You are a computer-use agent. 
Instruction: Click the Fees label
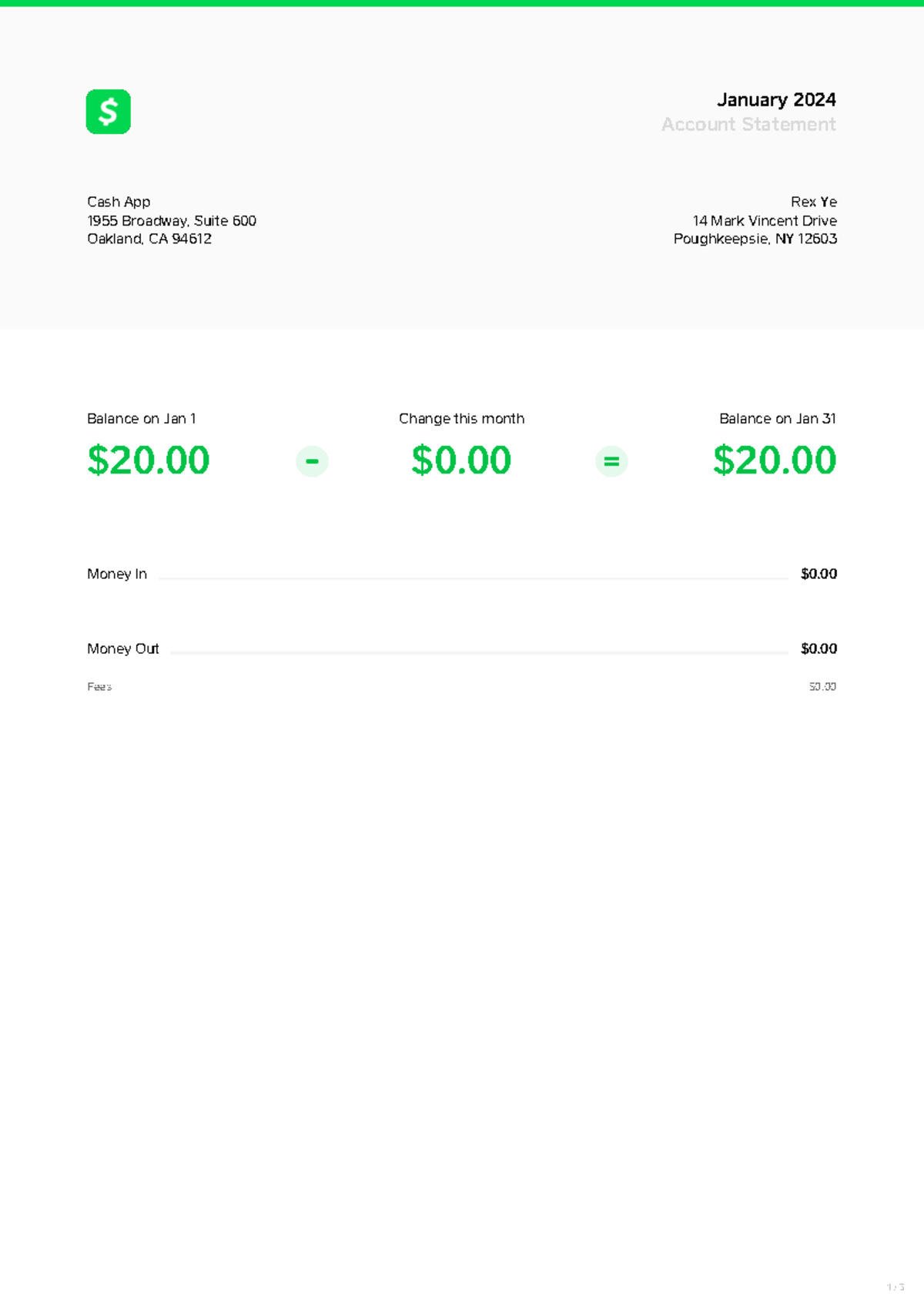[99, 687]
